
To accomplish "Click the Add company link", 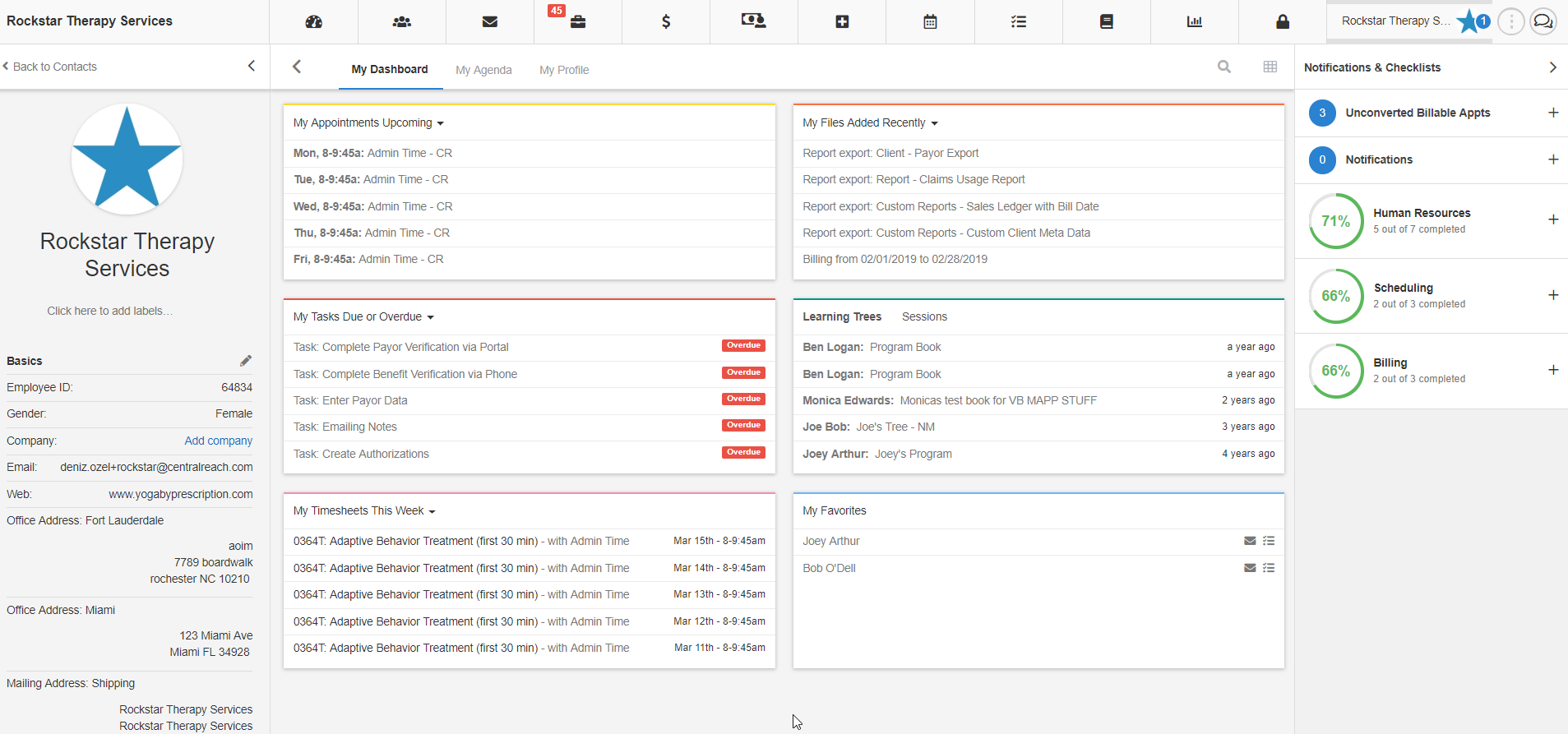I will [218, 441].
